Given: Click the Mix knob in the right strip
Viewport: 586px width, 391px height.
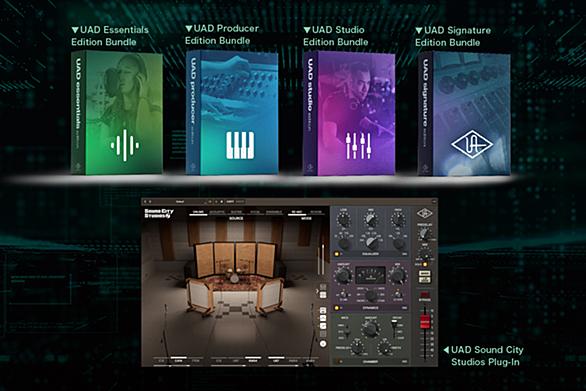Looking at the screenshot, I should coord(425,255).
